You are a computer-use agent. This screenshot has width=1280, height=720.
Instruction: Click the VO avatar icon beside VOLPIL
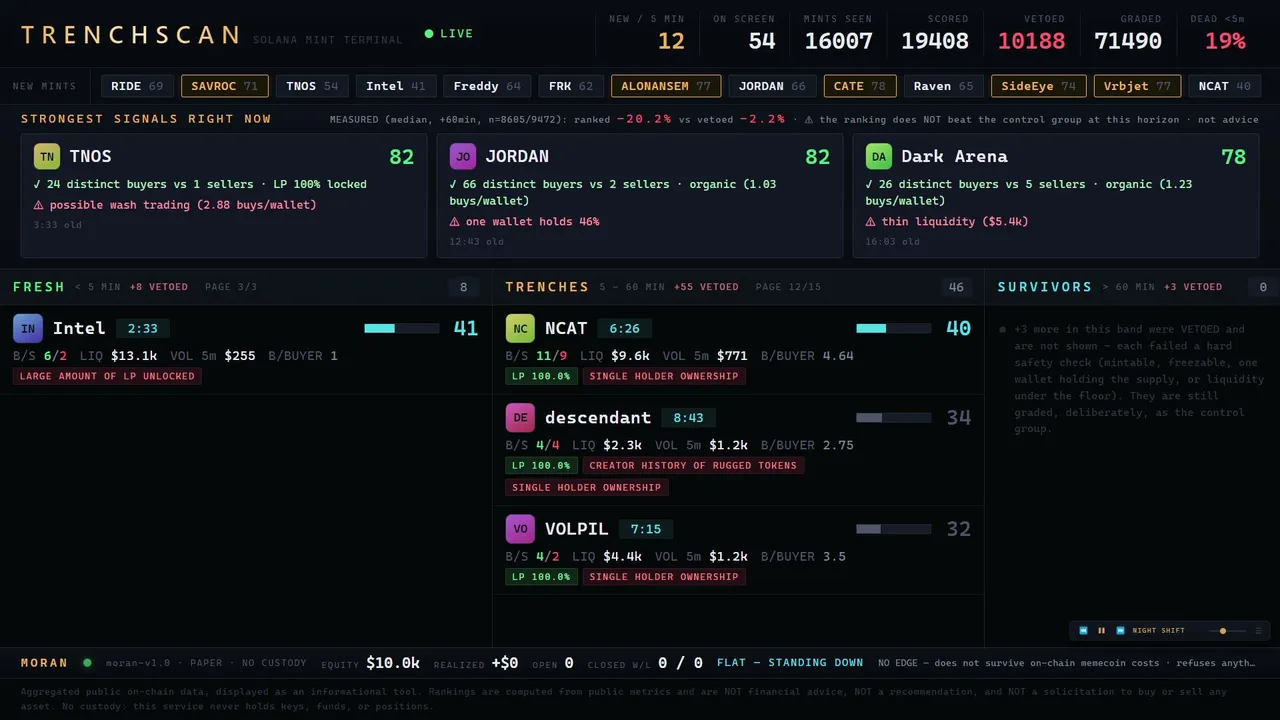click(520, 529)
